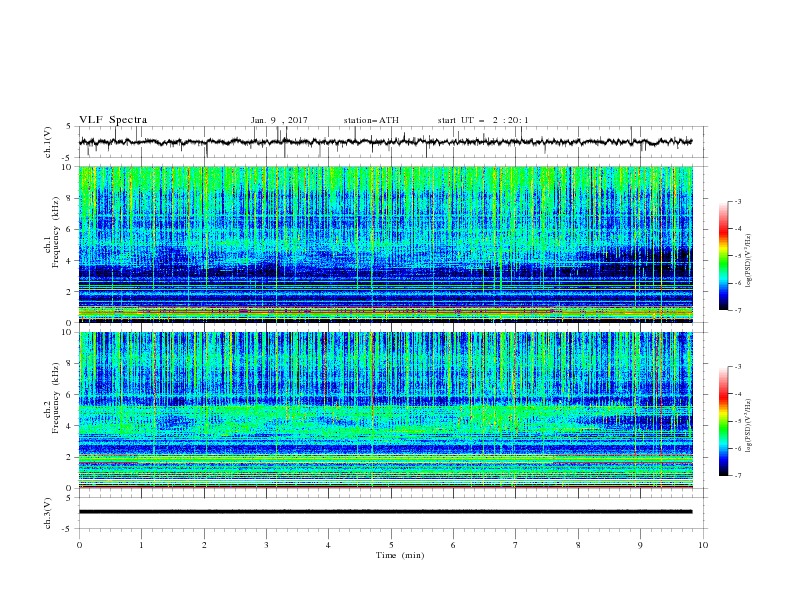Click the "-5" tick label on ch.3(V) axis
Image resolution: width=792 pixels, height=612 pixels.
pos(68,529)
